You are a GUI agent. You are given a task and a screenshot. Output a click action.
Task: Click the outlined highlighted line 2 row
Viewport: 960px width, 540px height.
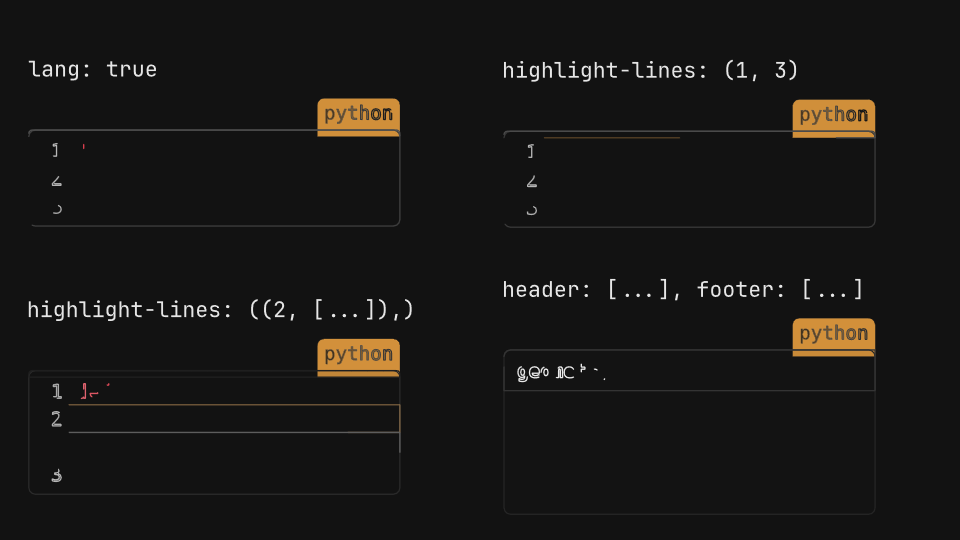(234, 419)
